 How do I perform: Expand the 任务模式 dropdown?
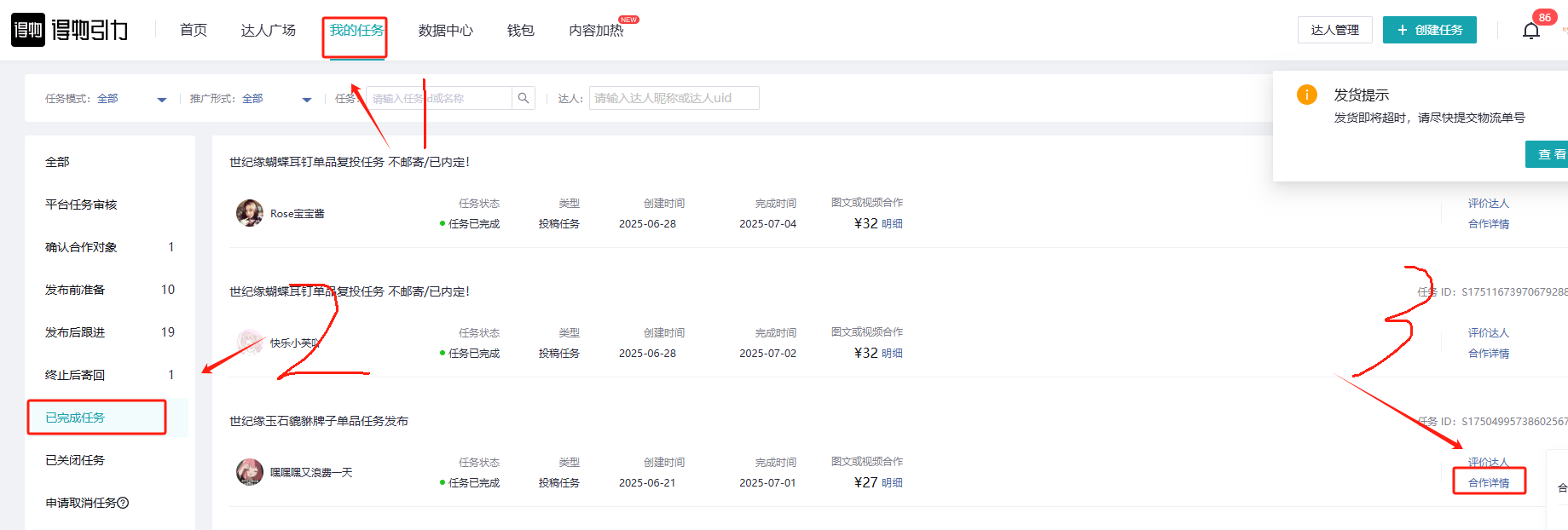pyautogui.click(x=161, y=99)
